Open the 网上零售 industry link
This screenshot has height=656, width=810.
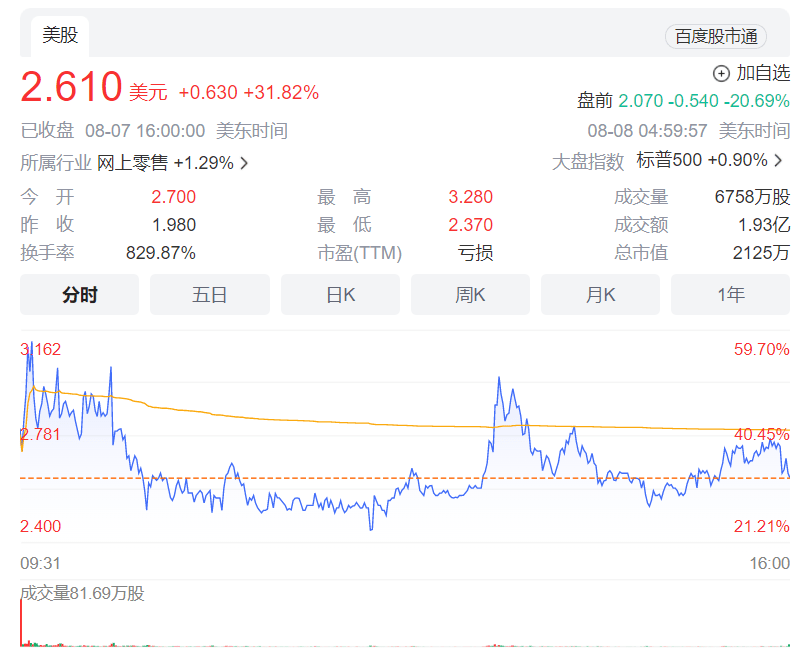[132, 163]
